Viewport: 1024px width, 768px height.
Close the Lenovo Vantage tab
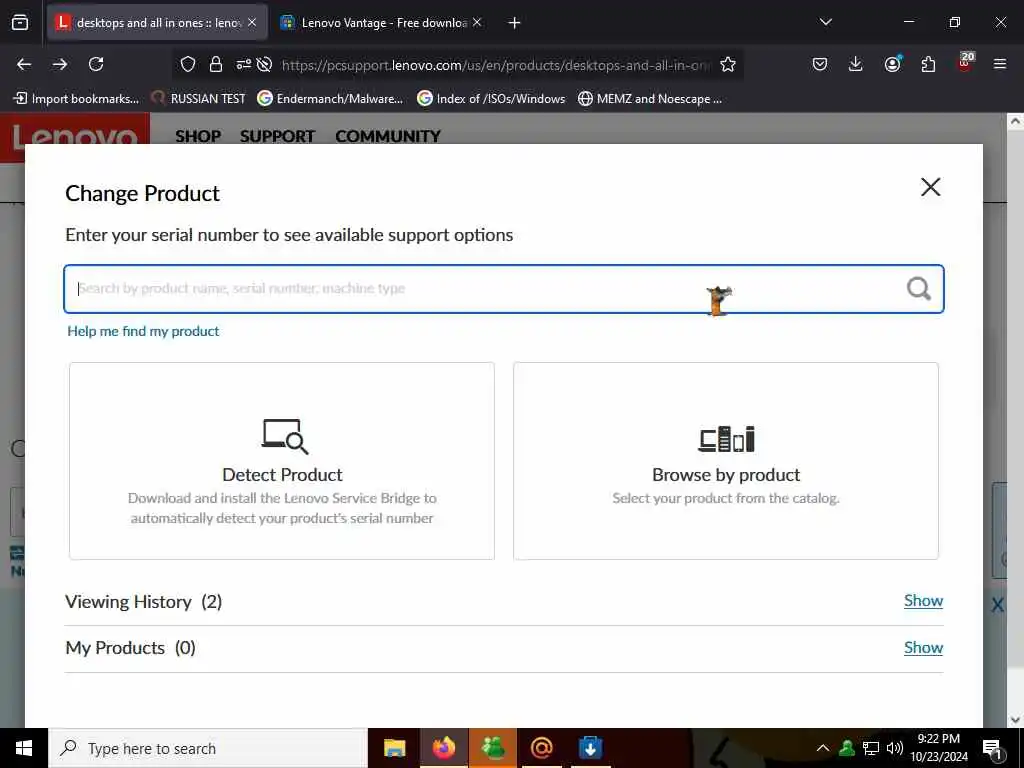477,22
